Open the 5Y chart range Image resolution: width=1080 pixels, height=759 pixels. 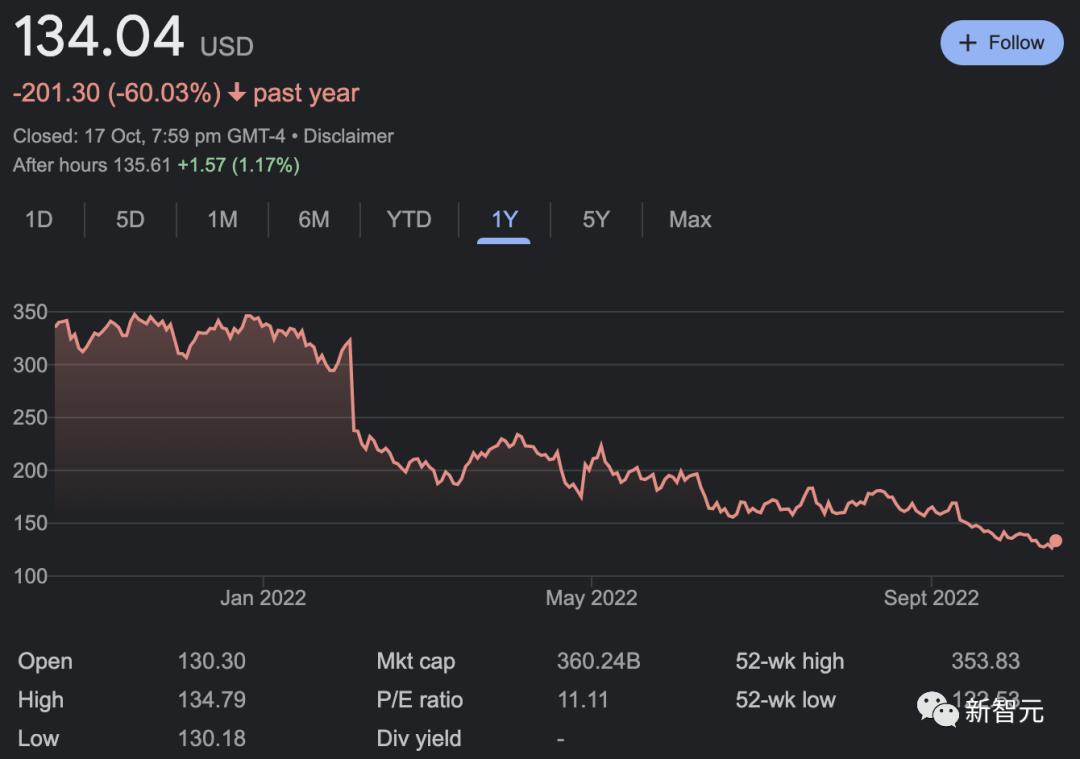click(596, 220)
